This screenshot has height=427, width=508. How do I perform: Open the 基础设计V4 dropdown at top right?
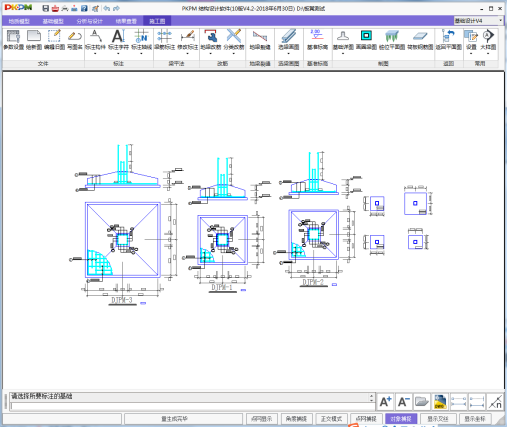click(478, 21)
